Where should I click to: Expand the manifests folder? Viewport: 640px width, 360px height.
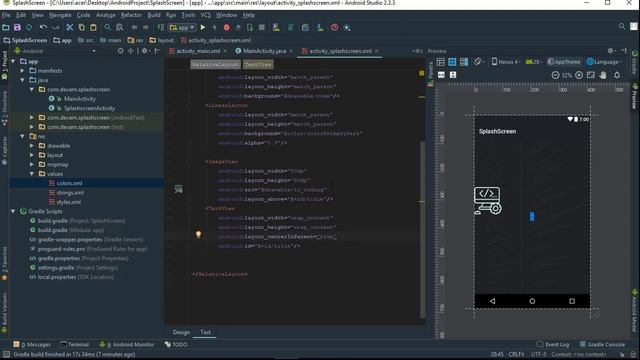22,71
